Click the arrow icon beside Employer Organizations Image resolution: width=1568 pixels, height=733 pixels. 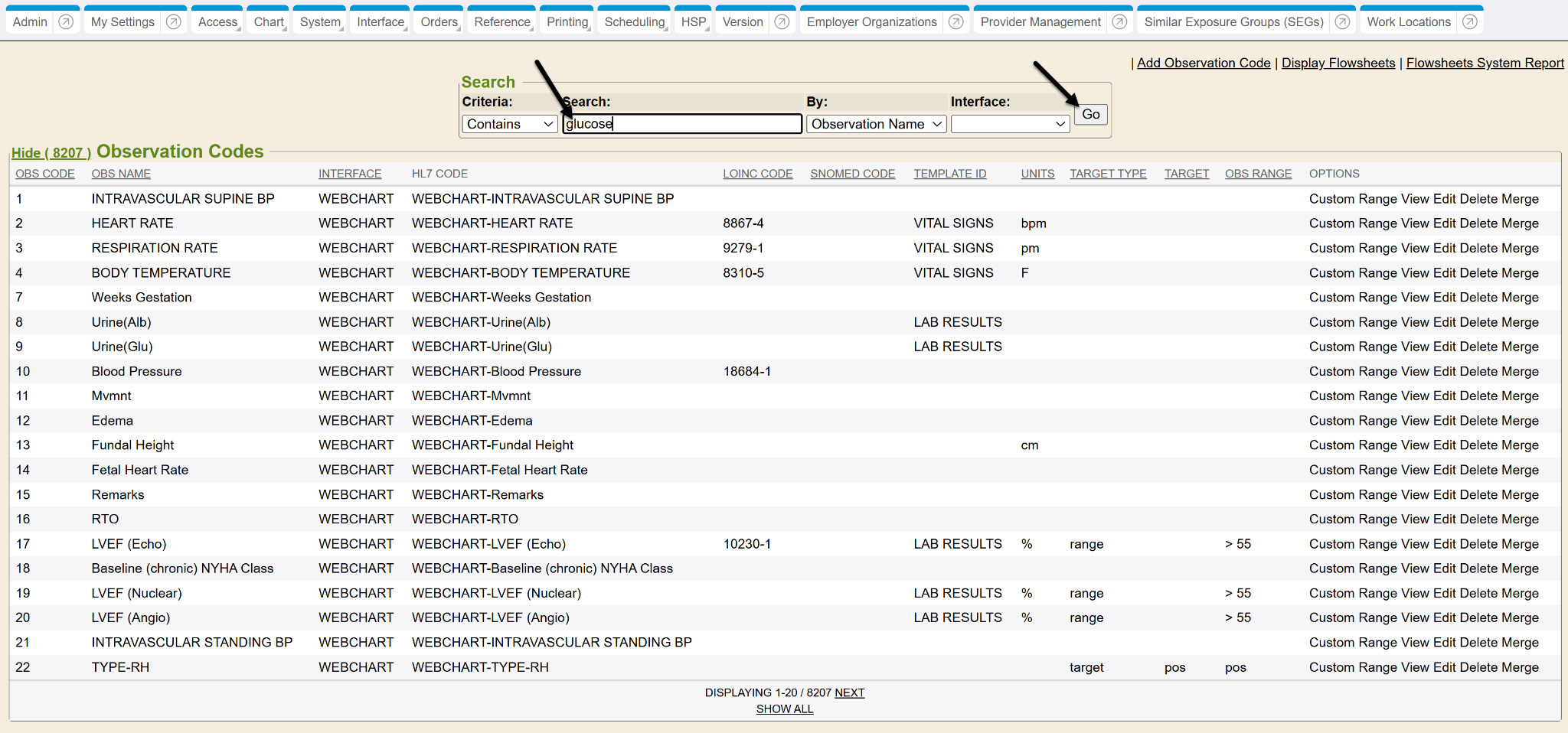955,22
